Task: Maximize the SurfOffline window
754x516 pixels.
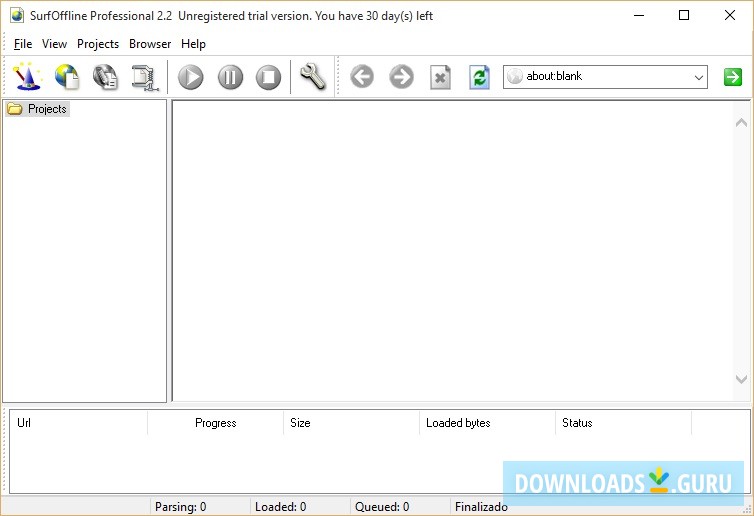Action: [684, 15]
